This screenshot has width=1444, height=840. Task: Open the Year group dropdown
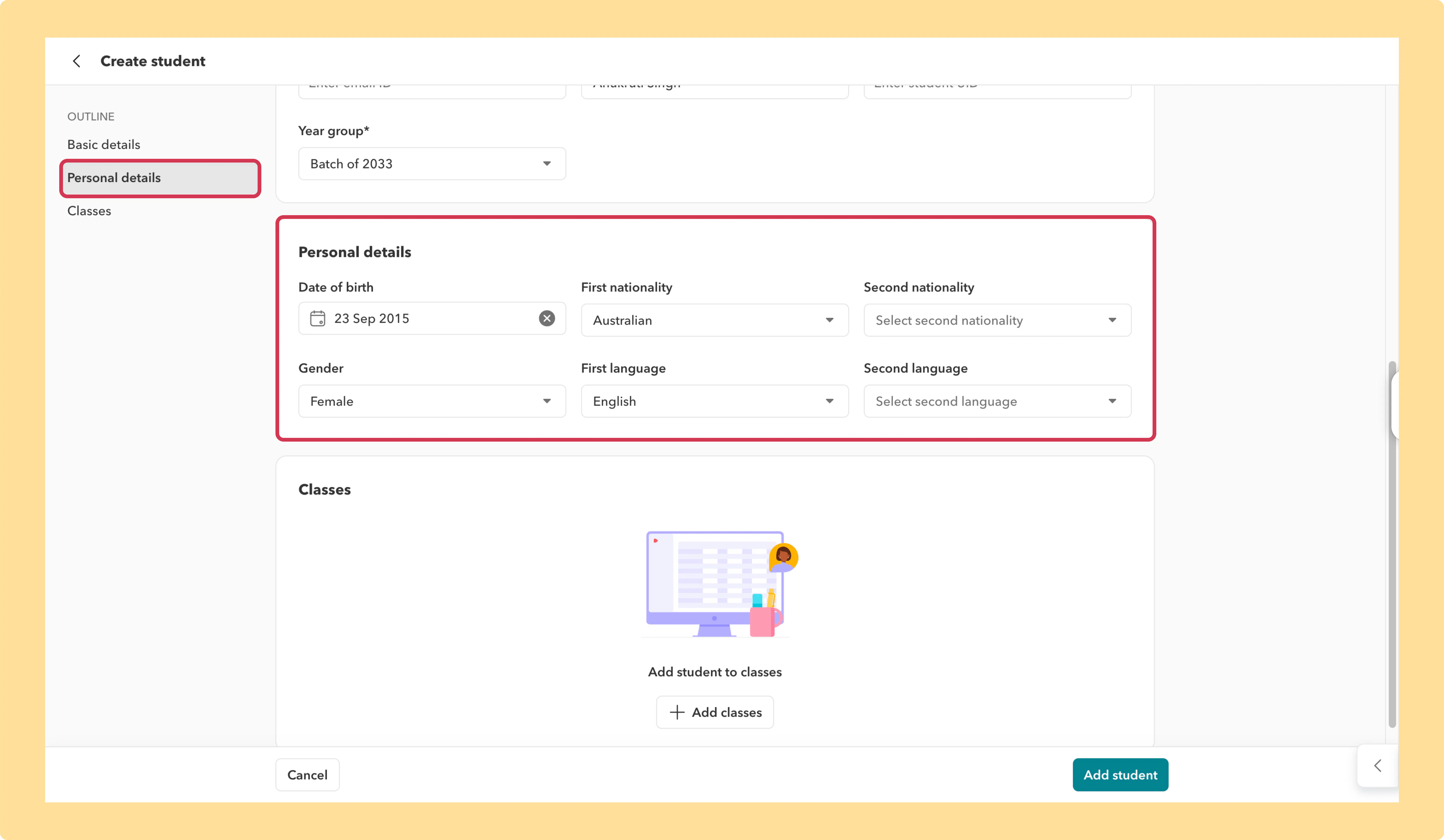coord(432,164)
